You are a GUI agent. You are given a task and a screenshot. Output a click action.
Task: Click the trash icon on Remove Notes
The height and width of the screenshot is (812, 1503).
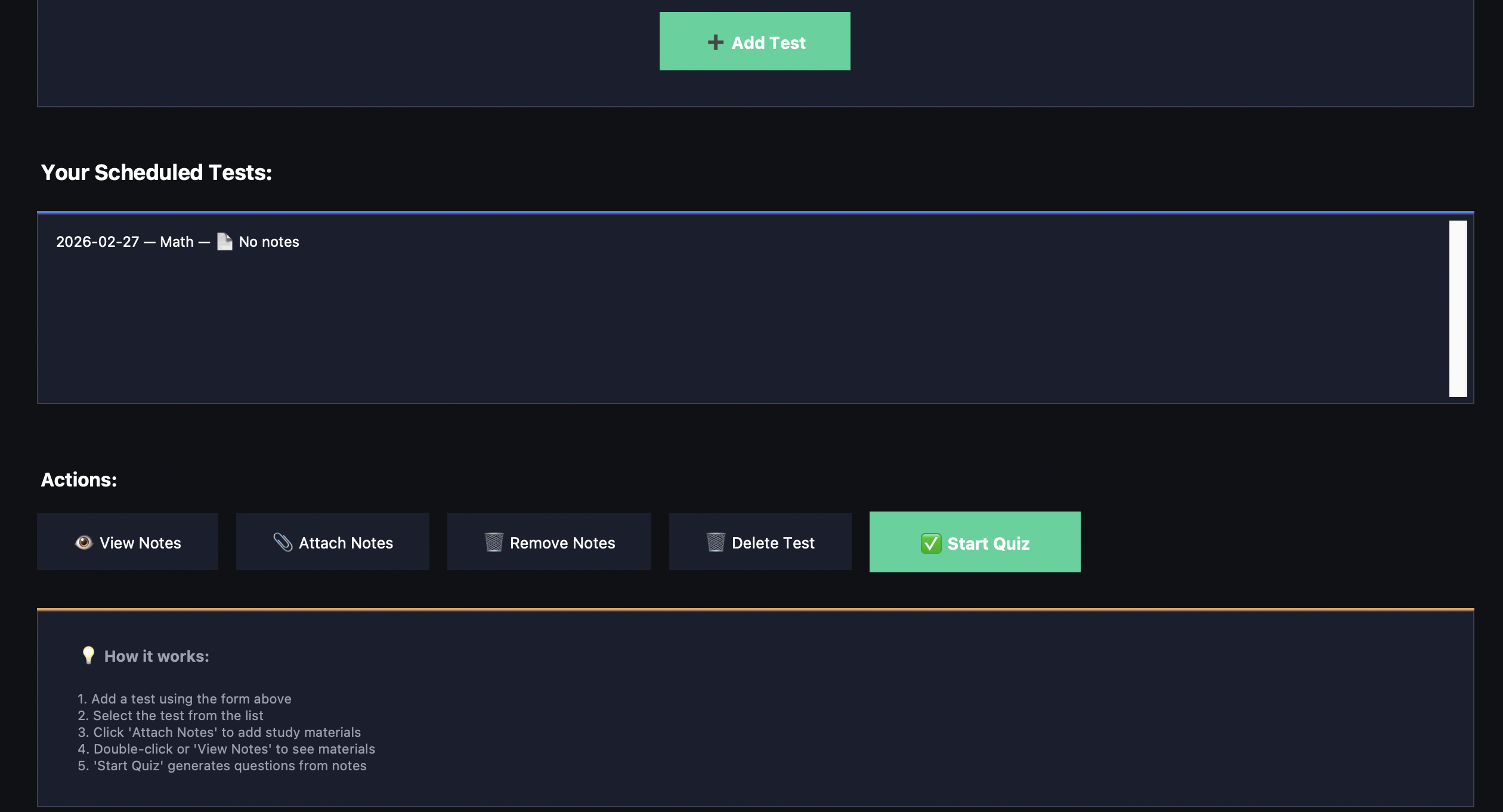coord(494,542)
